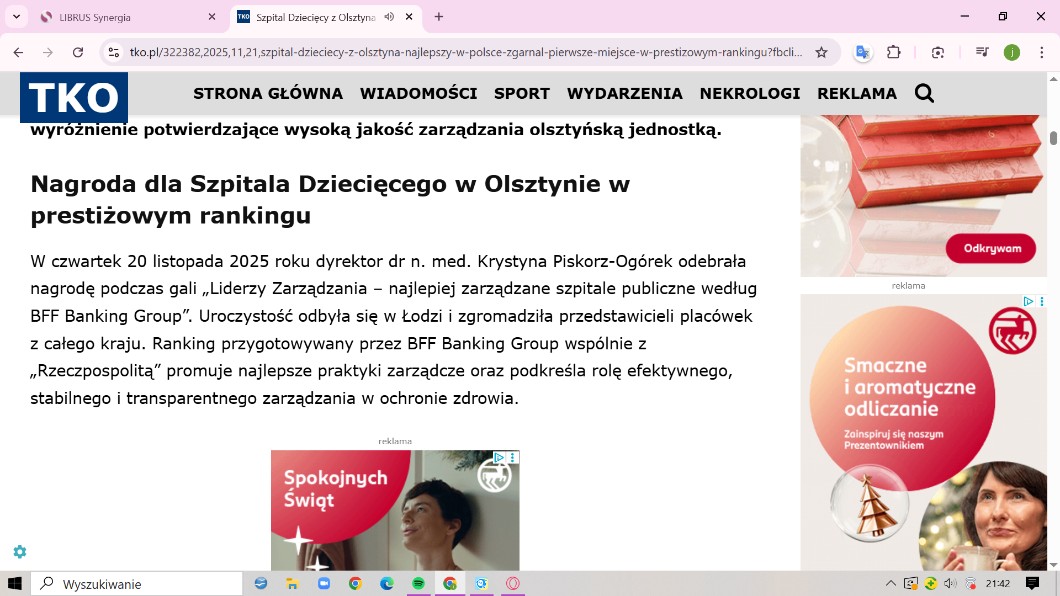This screenshot has height=596, width=1060.
Task: Open the TKO site search
Action: coord(924,93)
